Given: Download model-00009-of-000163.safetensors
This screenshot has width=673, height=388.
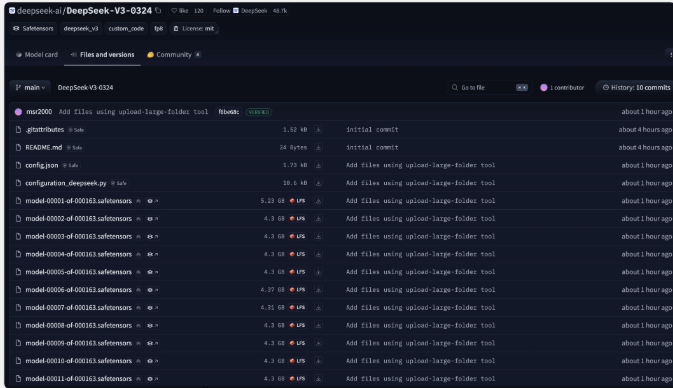Looking at the screenshot, I should [x=318, y=343].
